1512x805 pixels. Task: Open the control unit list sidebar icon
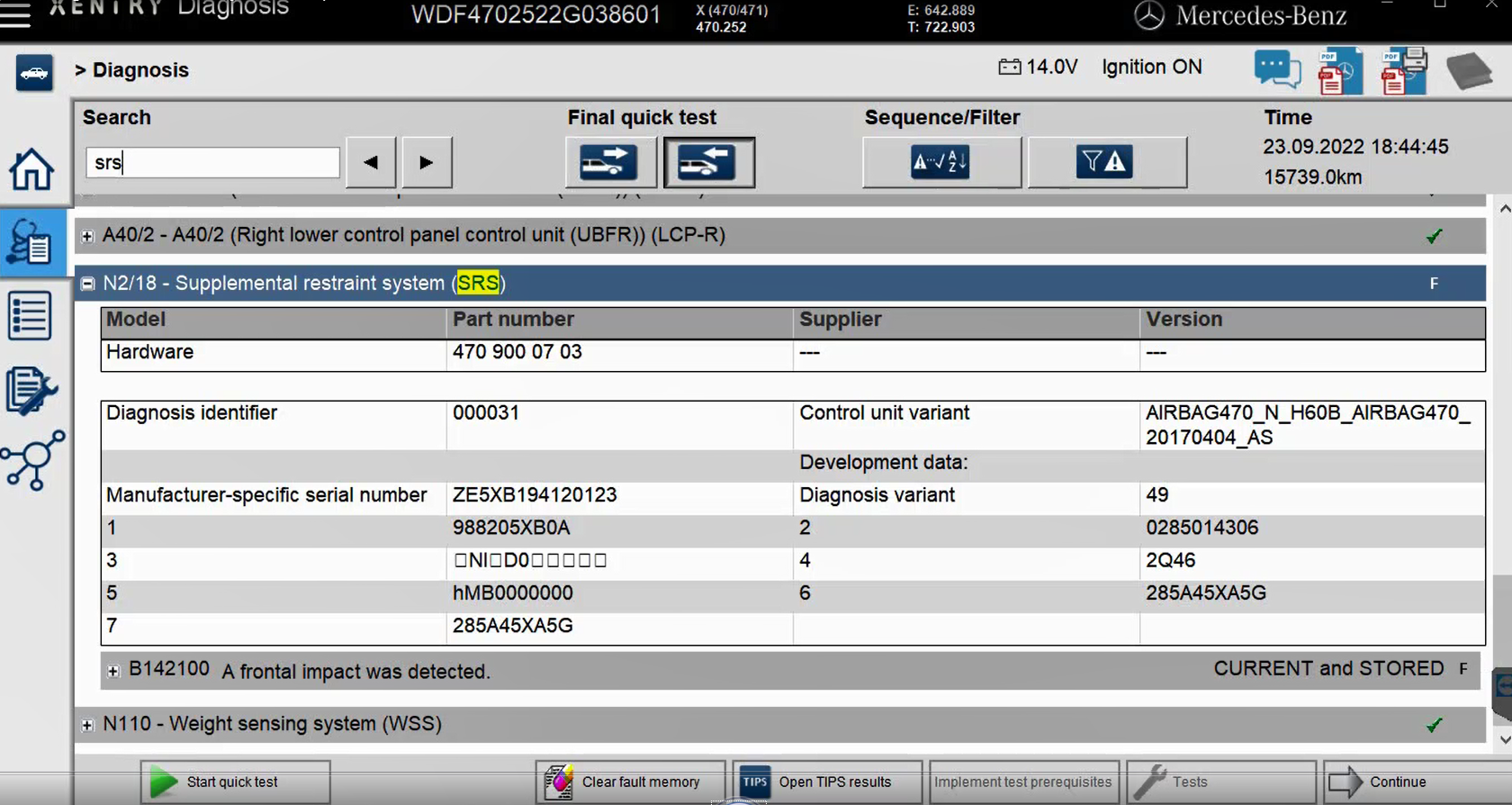coord(30,316)
